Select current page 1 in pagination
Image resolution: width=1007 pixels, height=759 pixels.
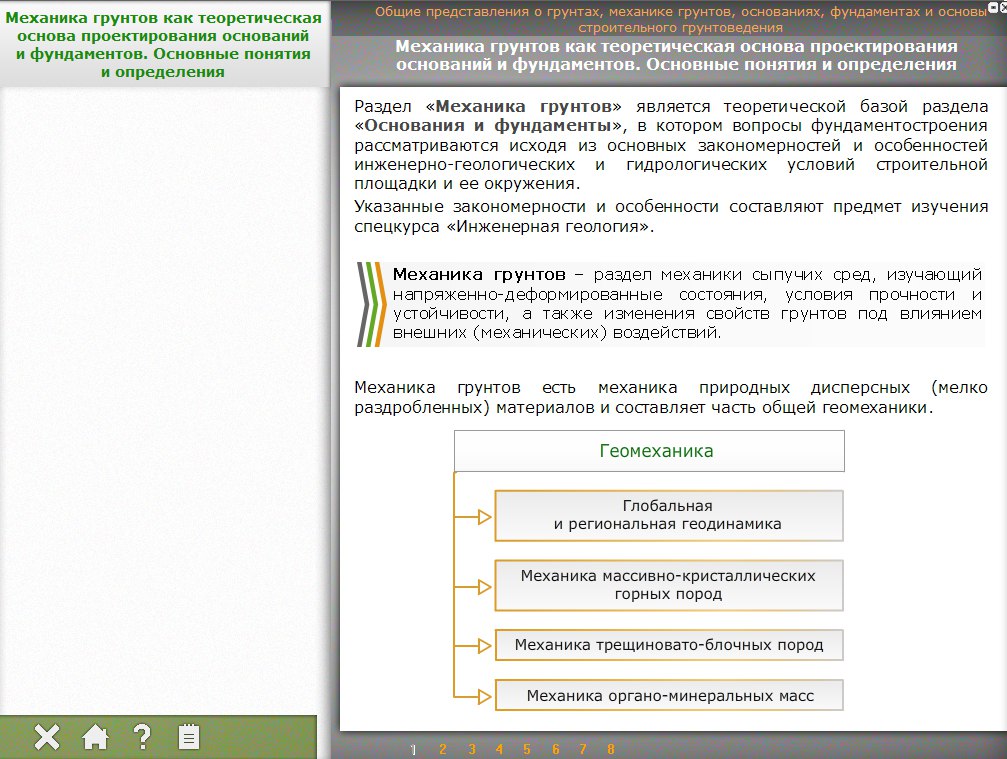coord(413,749)
